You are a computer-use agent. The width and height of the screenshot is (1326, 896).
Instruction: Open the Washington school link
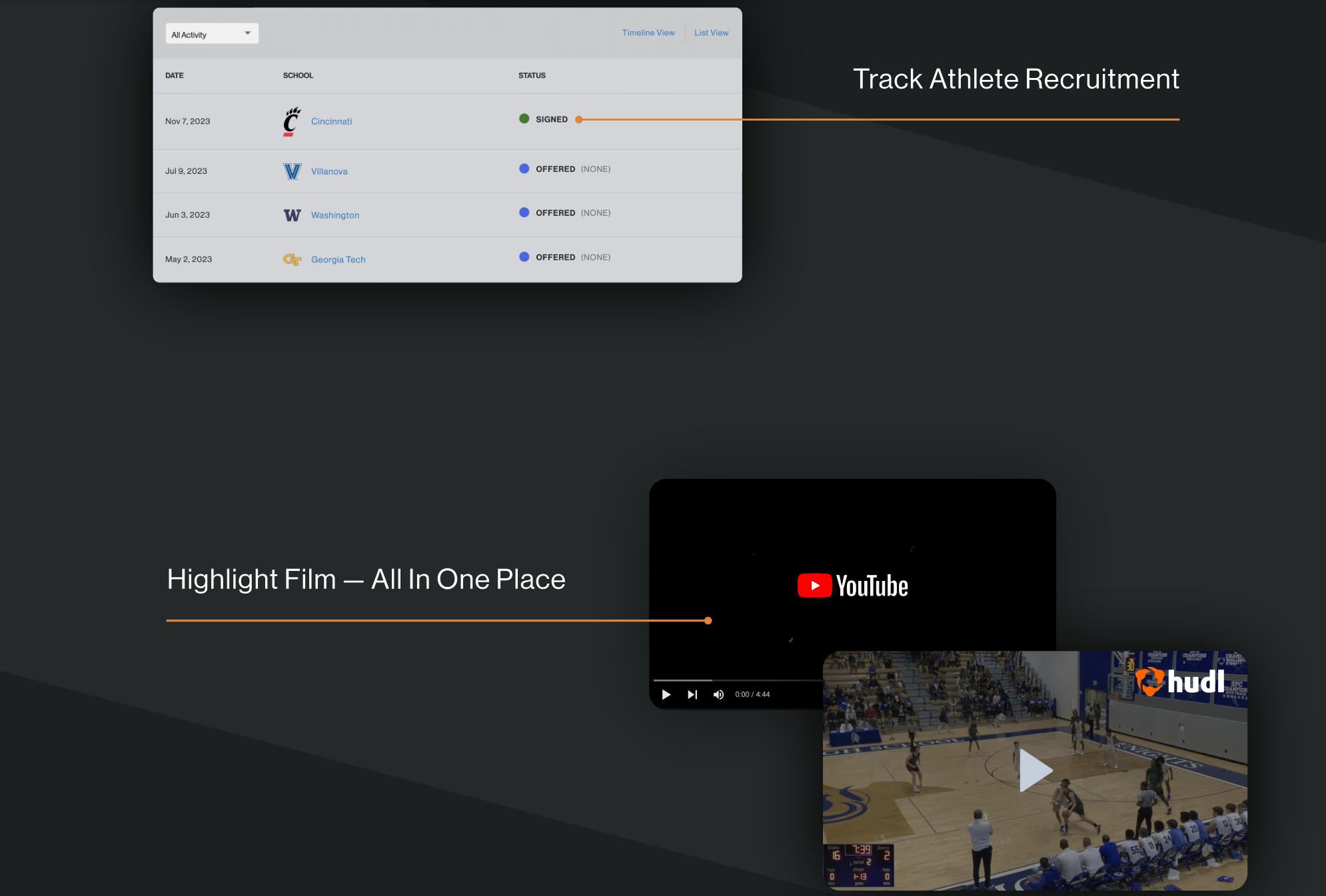tap(334, 215)
